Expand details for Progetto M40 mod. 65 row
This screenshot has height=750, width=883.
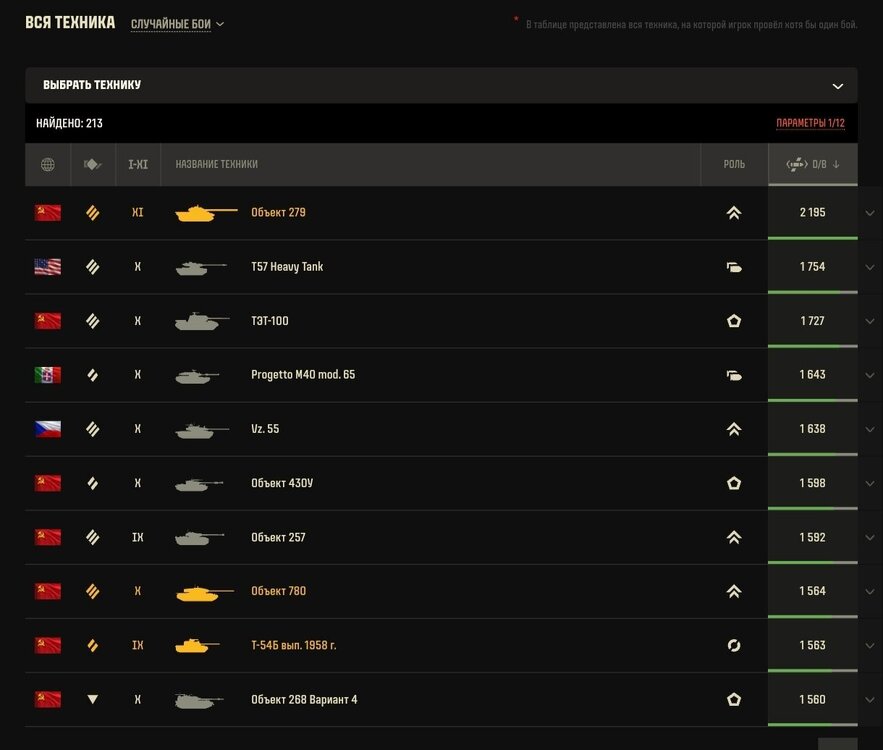[x=870, y=375]
